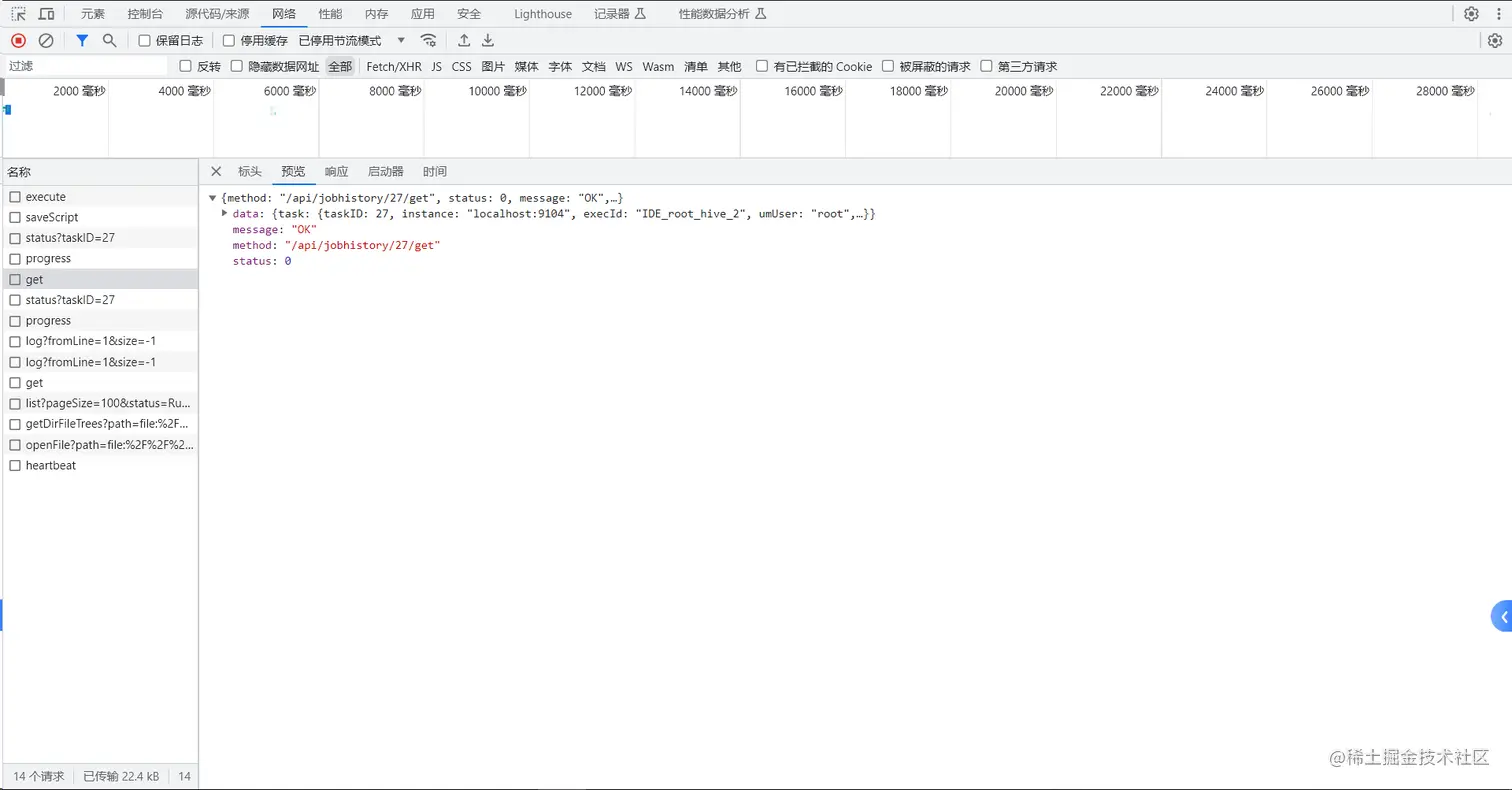
Task: Check blocked response cookies option
Action: pyautogui.click(x=762, y=66)
